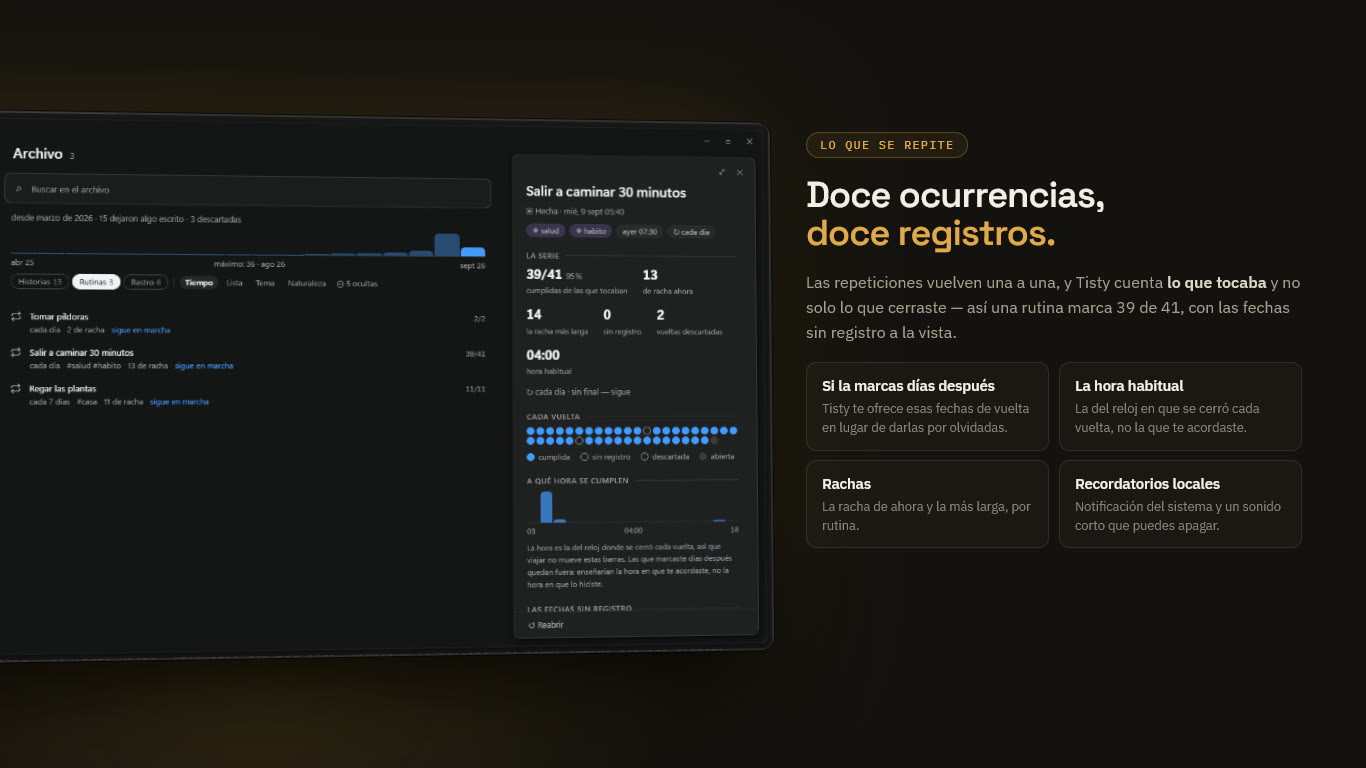Click the salud tag chip
Viewport: 1366px width, 768px height.
(546, 231)
